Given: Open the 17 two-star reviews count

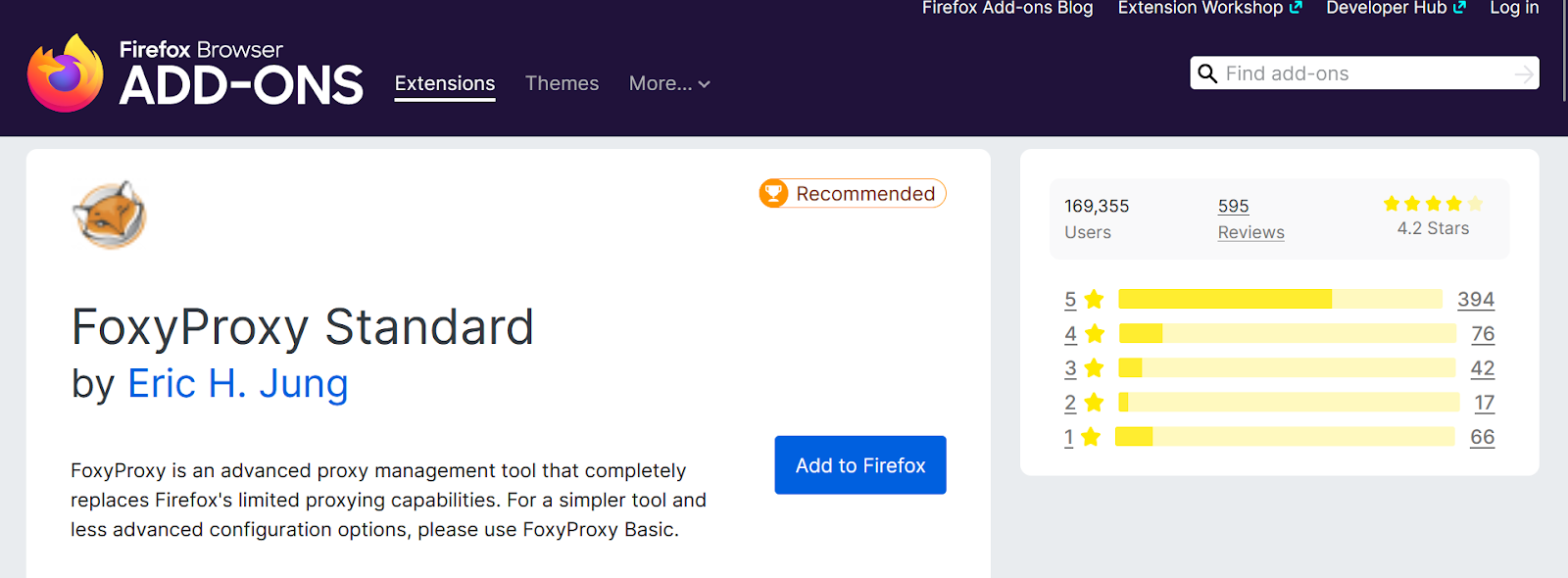Looking at the screenshot, I should pyautogui.click(x=1485, y=402).
